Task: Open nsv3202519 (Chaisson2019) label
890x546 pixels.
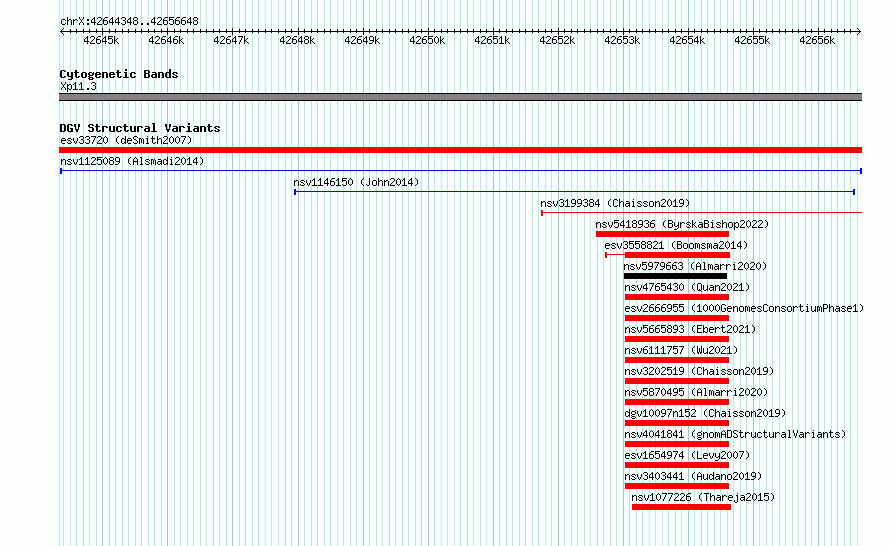Action: (699, 371)
